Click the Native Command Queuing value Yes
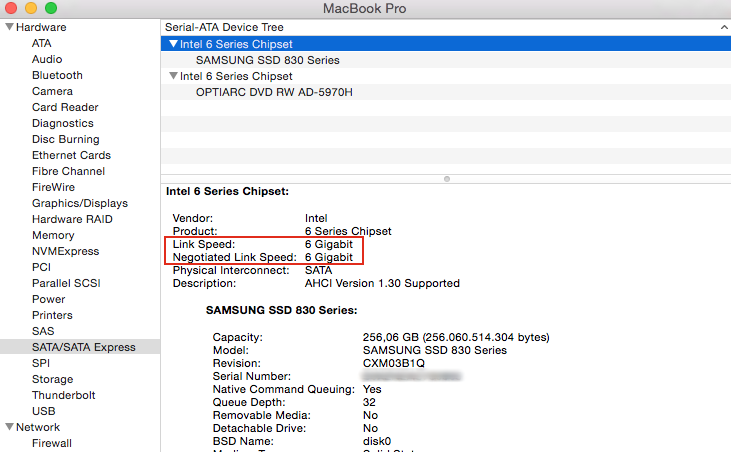The width and height of the screenshot is (731, 452). (x=372, y=389)
